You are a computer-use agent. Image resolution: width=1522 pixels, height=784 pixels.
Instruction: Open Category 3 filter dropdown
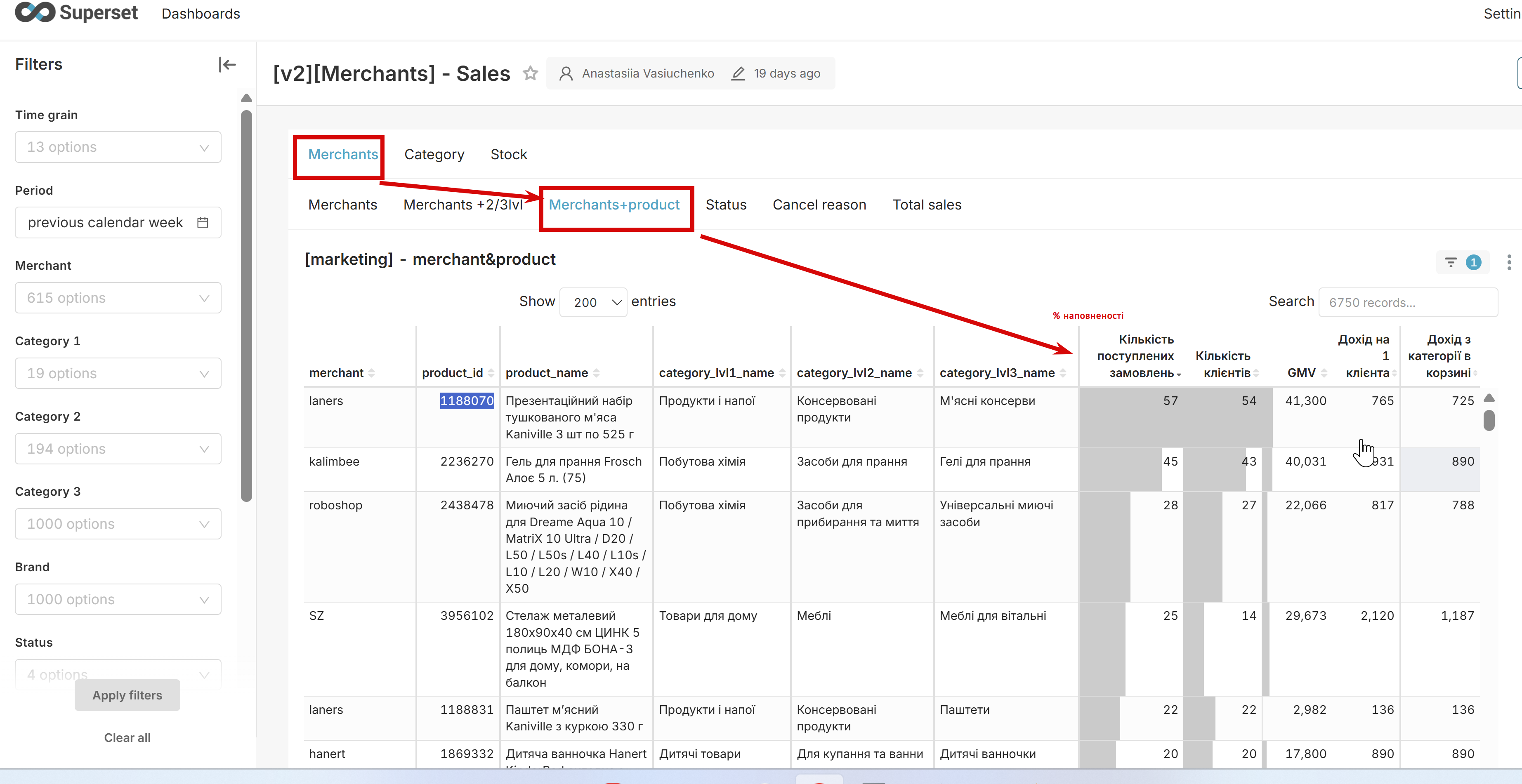118,524
